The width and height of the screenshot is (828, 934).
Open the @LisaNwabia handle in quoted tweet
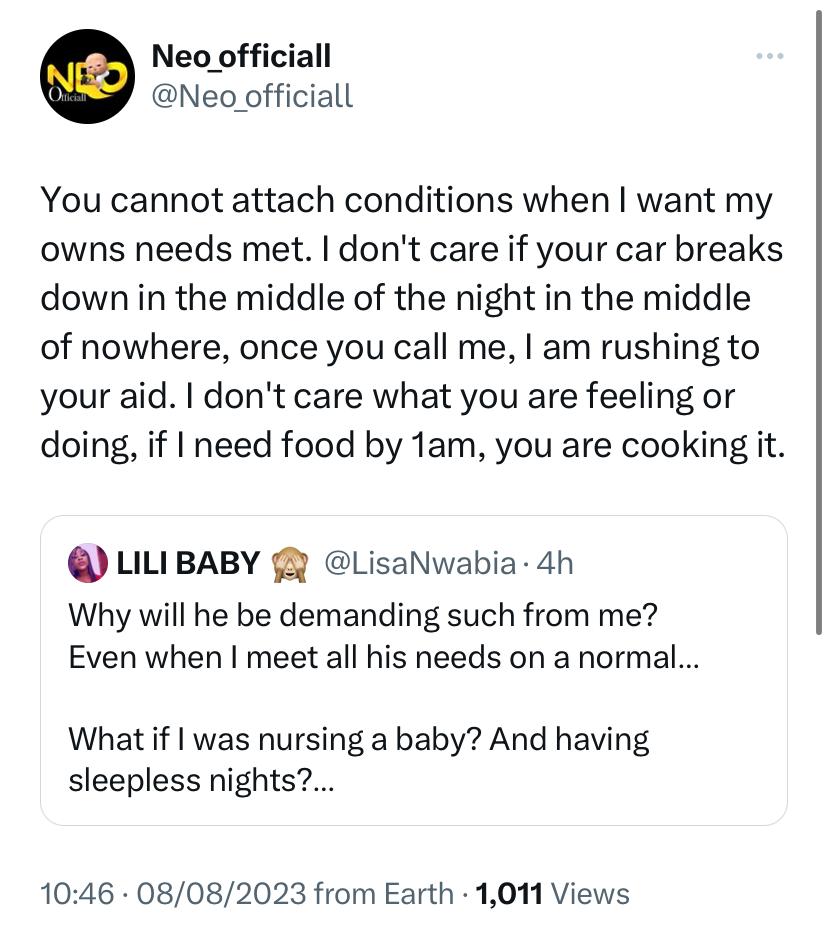point(420,563)
